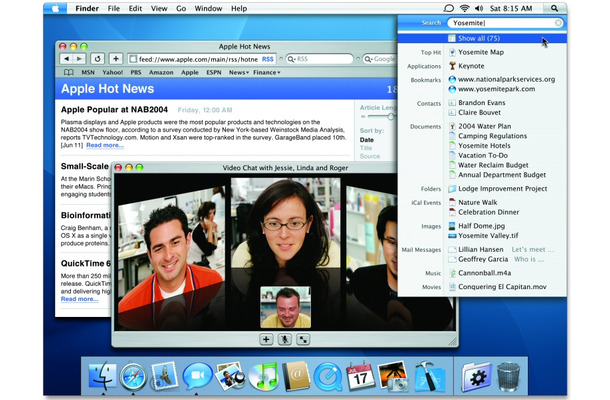This screenshot has width=610, height=400.
Task: Open the Window menu
Action: pyautogui.click(x=208, y=8)
